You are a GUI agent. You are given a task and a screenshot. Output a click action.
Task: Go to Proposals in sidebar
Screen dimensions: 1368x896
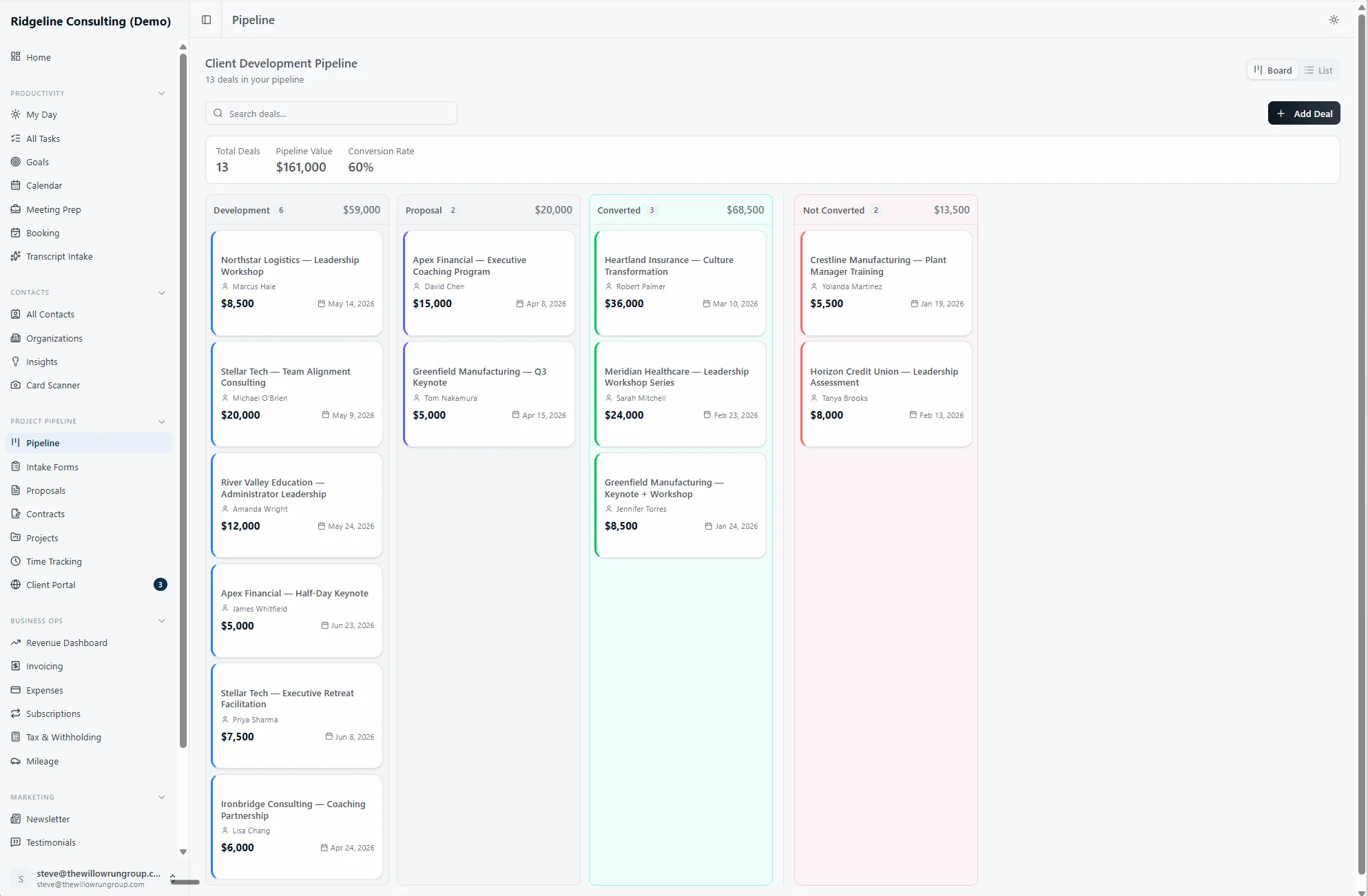45,490
